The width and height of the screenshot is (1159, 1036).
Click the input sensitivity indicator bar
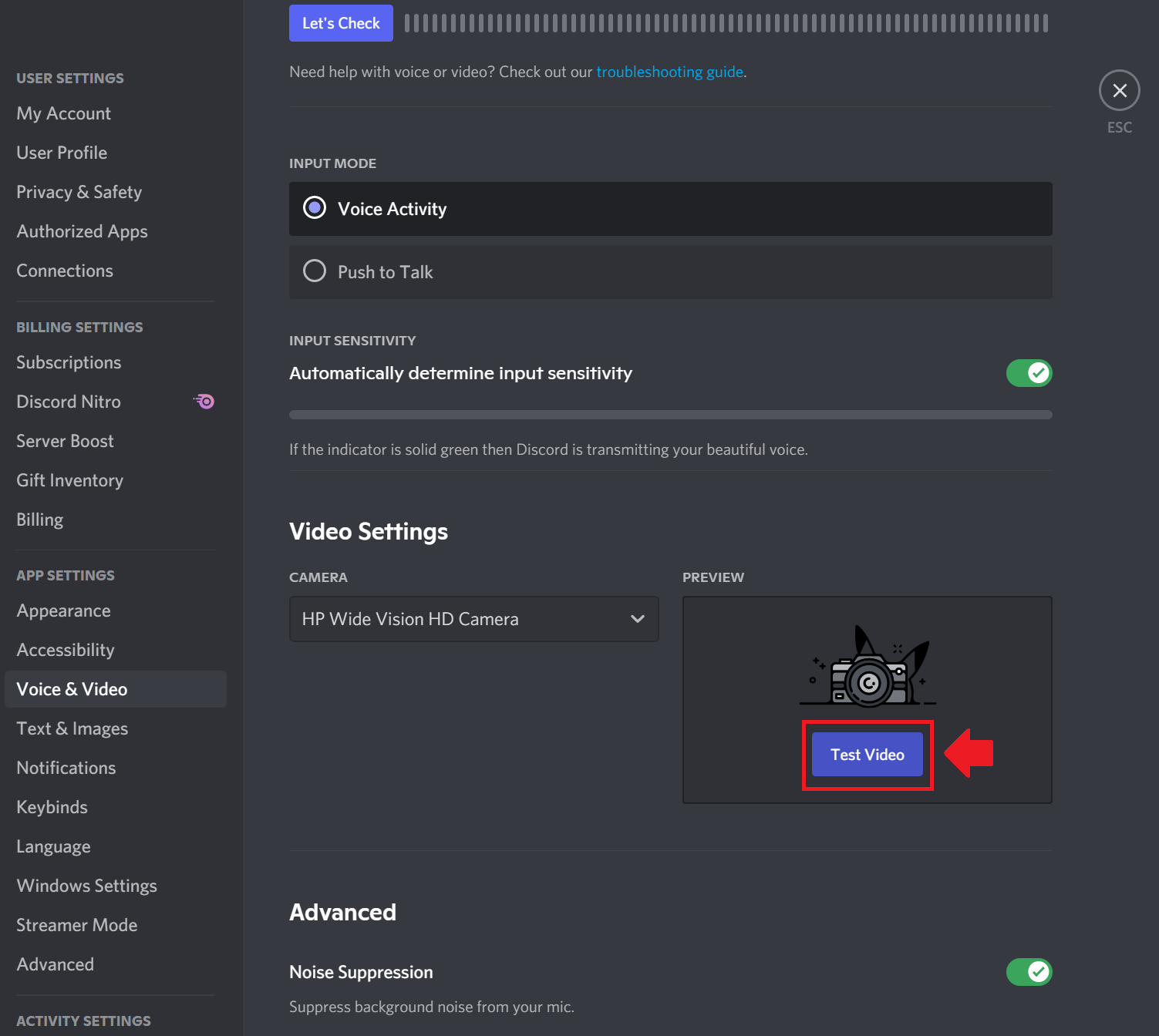pyautogui.click(x=669, y=415)
